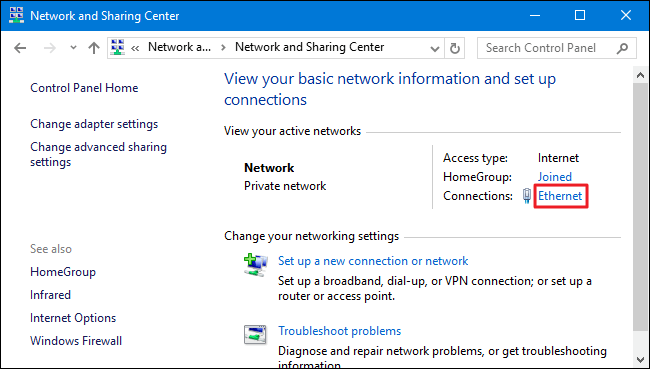The height and width of the screenshot is (369, 650).
Task: Click the 'Network a...' breadcrumb segment
Action: coord(179,47)
